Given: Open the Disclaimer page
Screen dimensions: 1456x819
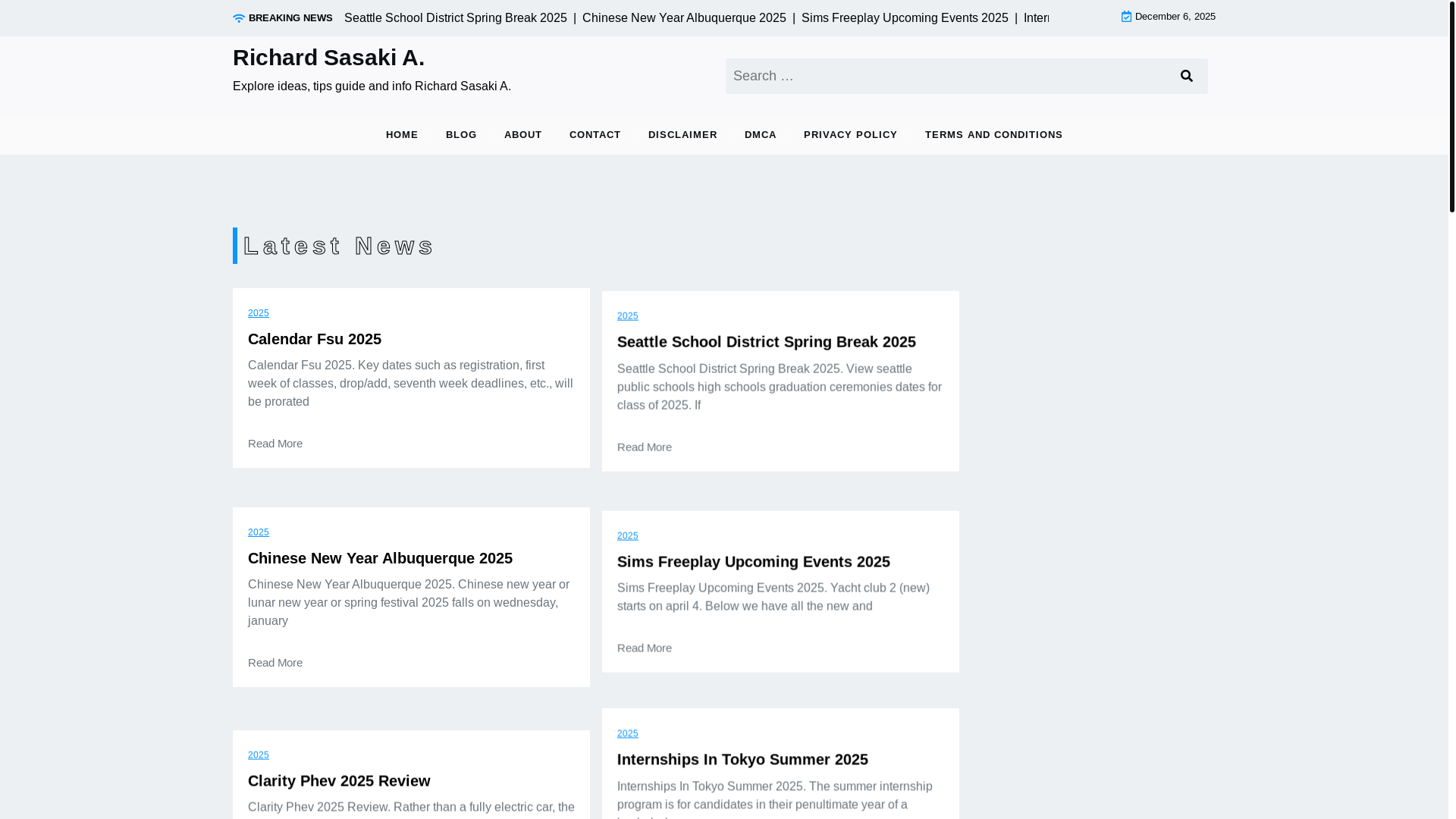Looking at the screenshot, I should 682,135.
